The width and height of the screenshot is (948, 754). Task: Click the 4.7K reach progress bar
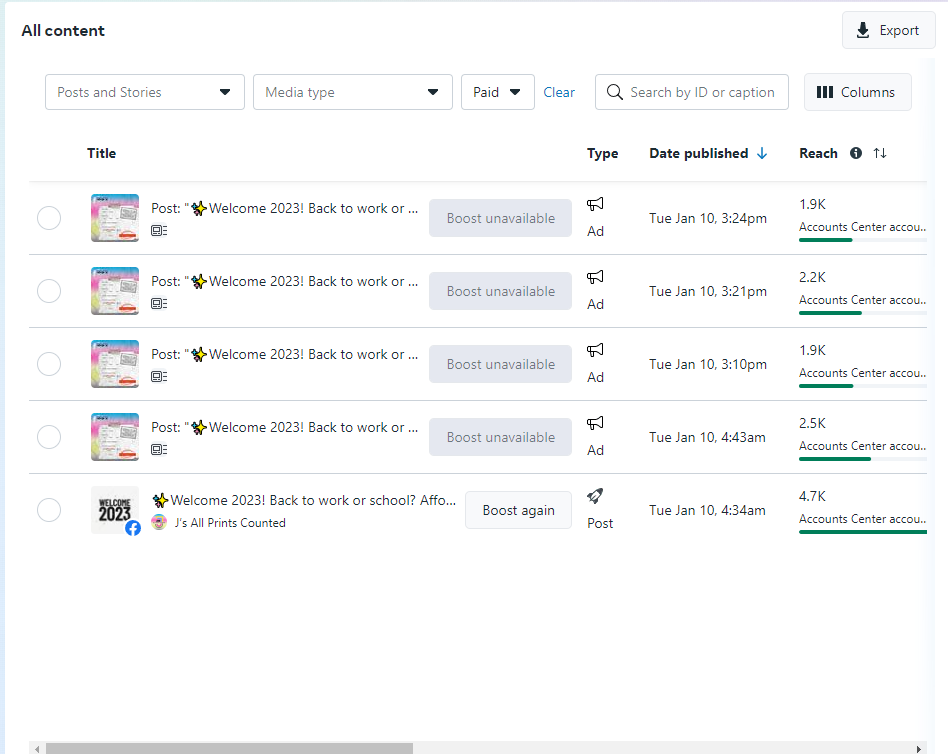point(863,532)
